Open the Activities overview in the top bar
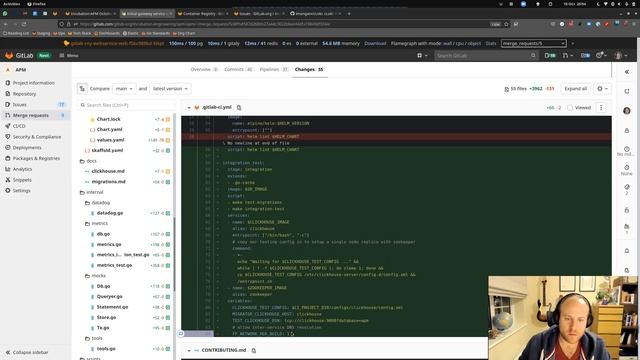 [x=11, y=4]
